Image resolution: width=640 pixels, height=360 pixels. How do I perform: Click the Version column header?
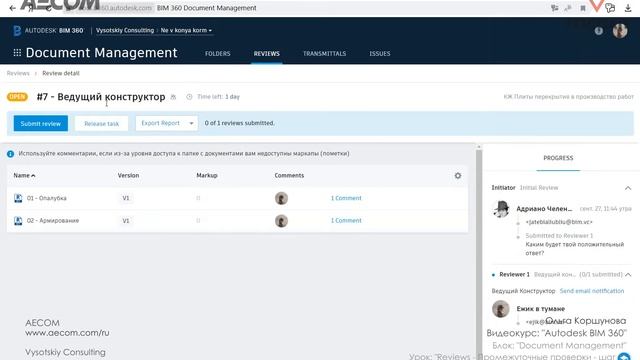click(128, 176)
